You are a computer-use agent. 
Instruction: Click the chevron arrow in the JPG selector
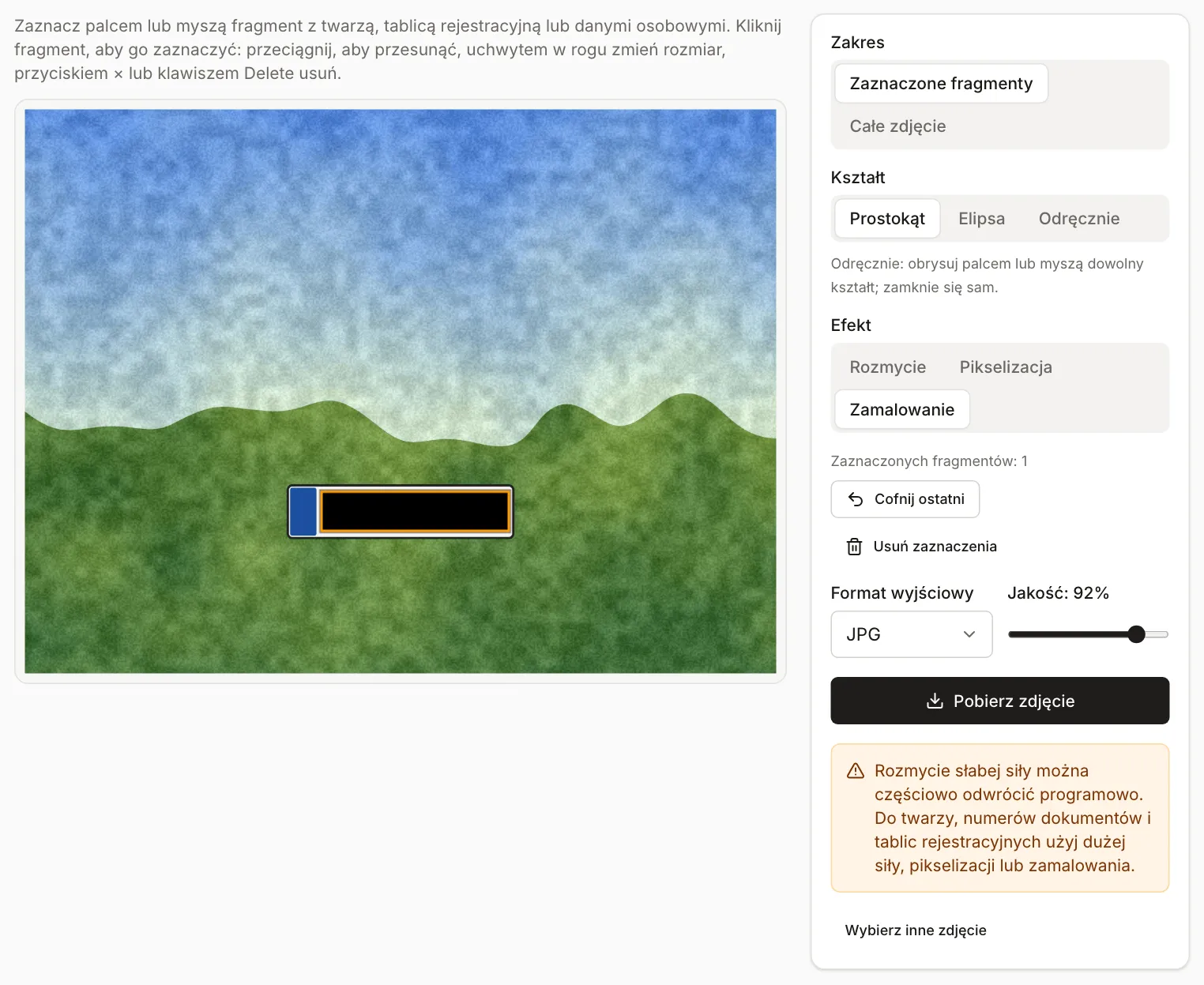pyautogui.click(x=969, y=634)
